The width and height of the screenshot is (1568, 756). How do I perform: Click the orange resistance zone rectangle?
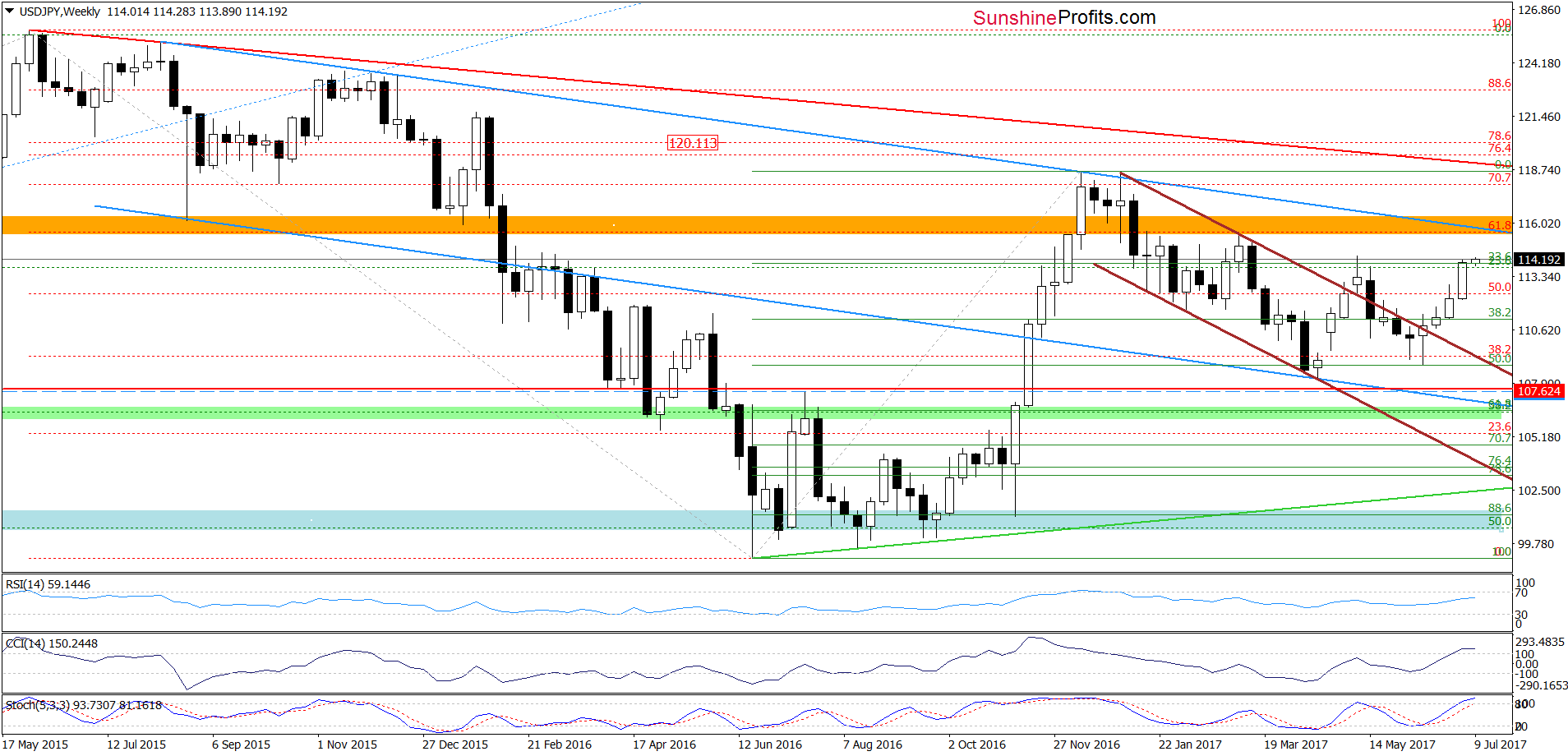pyautogui.click(x=756, y=225)
